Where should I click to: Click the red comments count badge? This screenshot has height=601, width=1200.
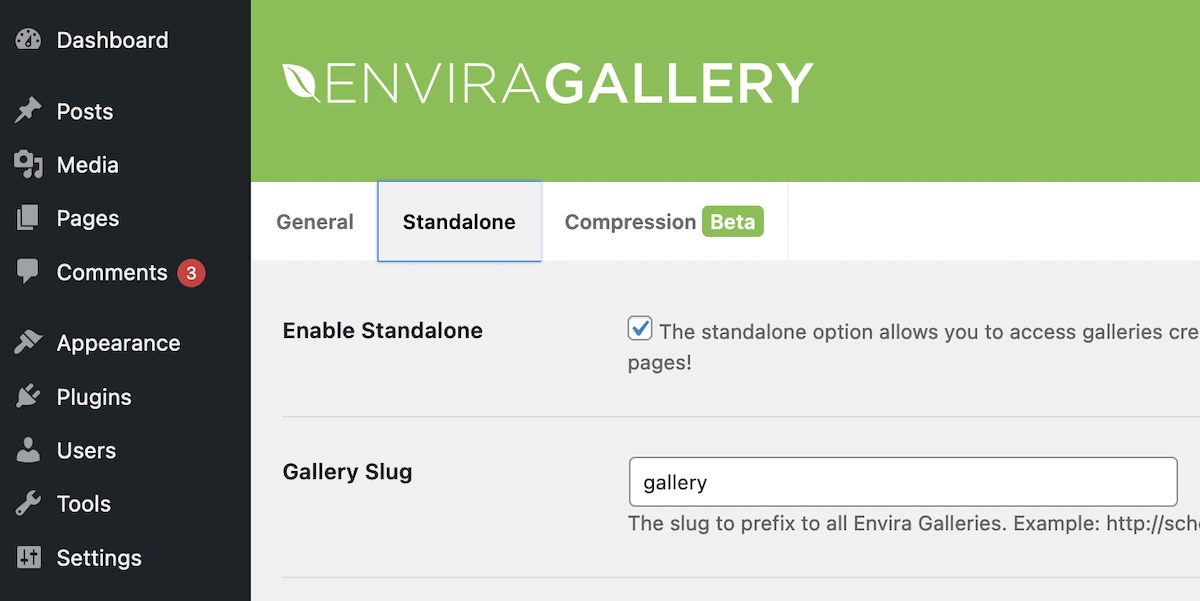pyautogui.click(x=191, y=273)
